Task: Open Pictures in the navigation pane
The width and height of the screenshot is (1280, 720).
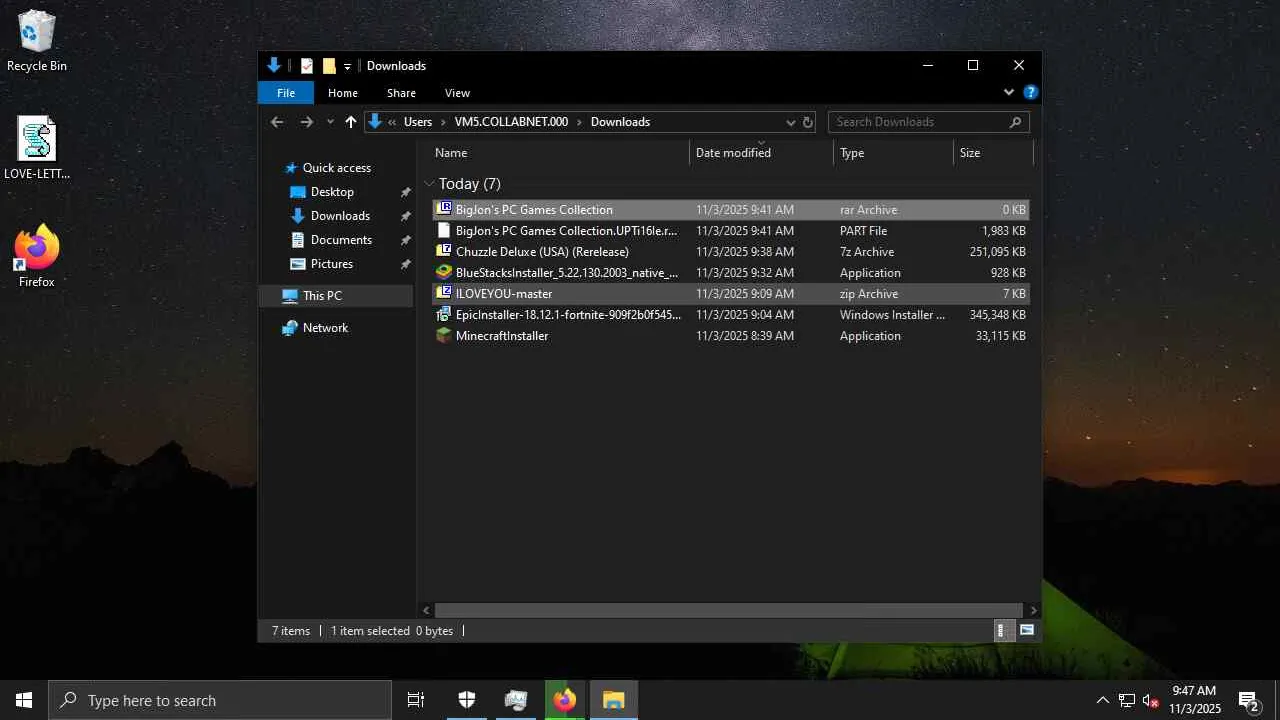Action: click(332, 264)
